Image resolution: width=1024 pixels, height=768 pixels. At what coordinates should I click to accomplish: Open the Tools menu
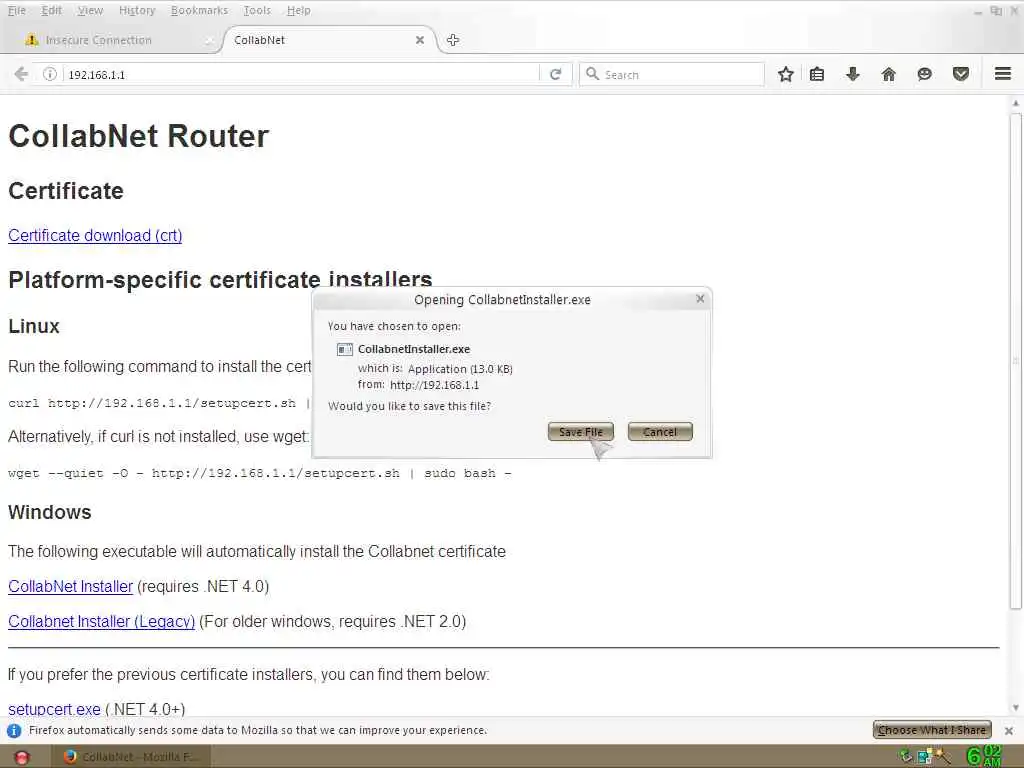[257, 10]
